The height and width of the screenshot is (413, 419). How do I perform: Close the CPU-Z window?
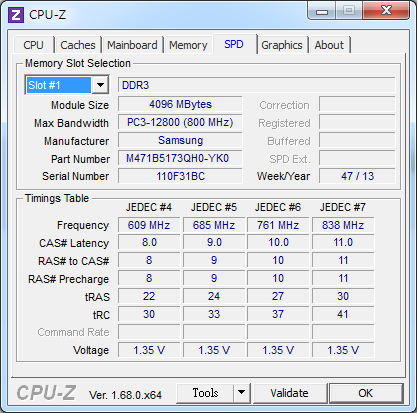pos(386,11)
